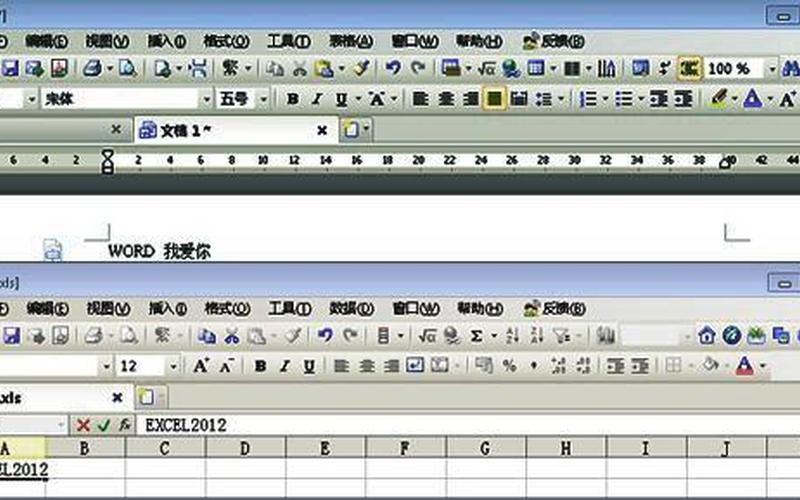Viewport: 800px width, 500px height.
Task: Click the spreadsheet red font color A button
Action: click(744, 365)
